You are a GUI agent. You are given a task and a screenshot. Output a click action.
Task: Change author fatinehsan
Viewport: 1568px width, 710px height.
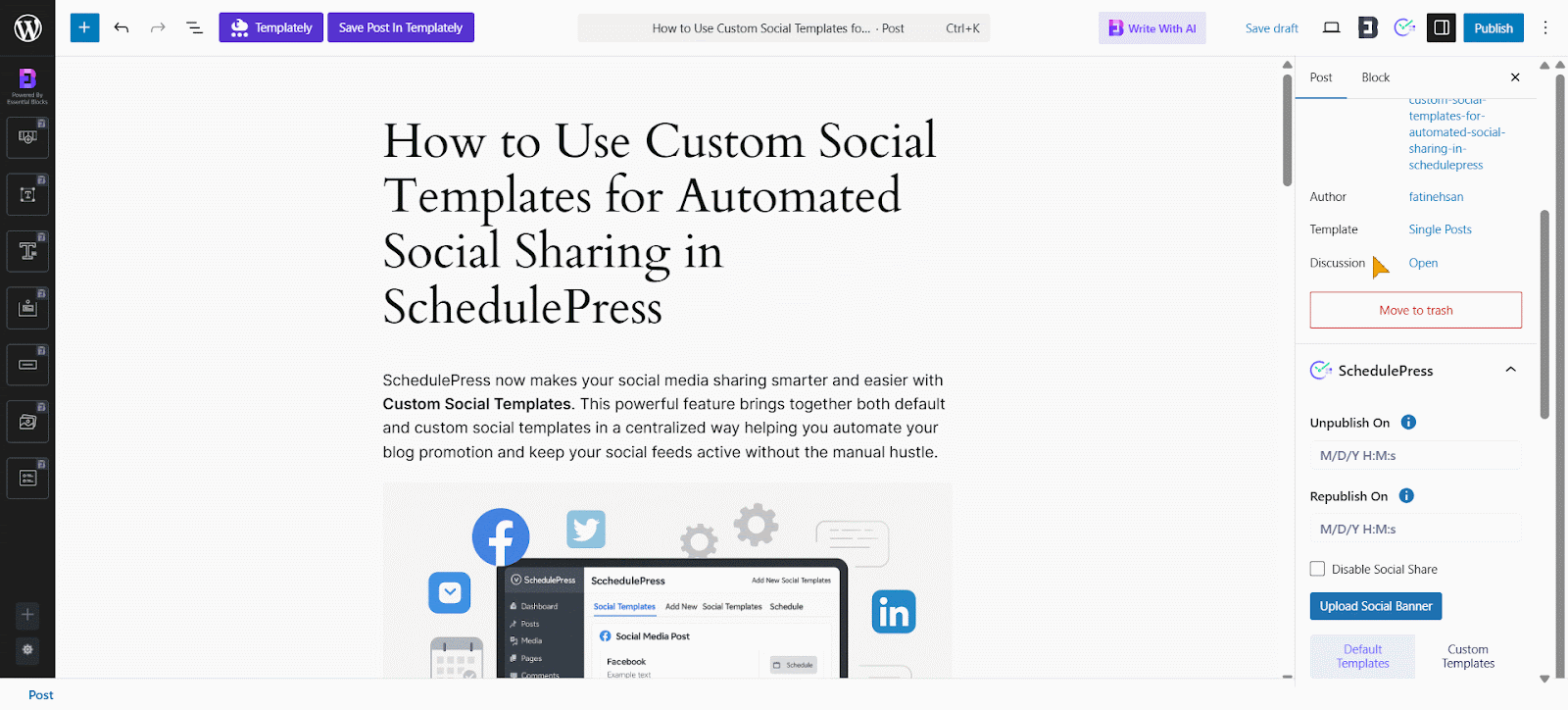coord(1436,197)
